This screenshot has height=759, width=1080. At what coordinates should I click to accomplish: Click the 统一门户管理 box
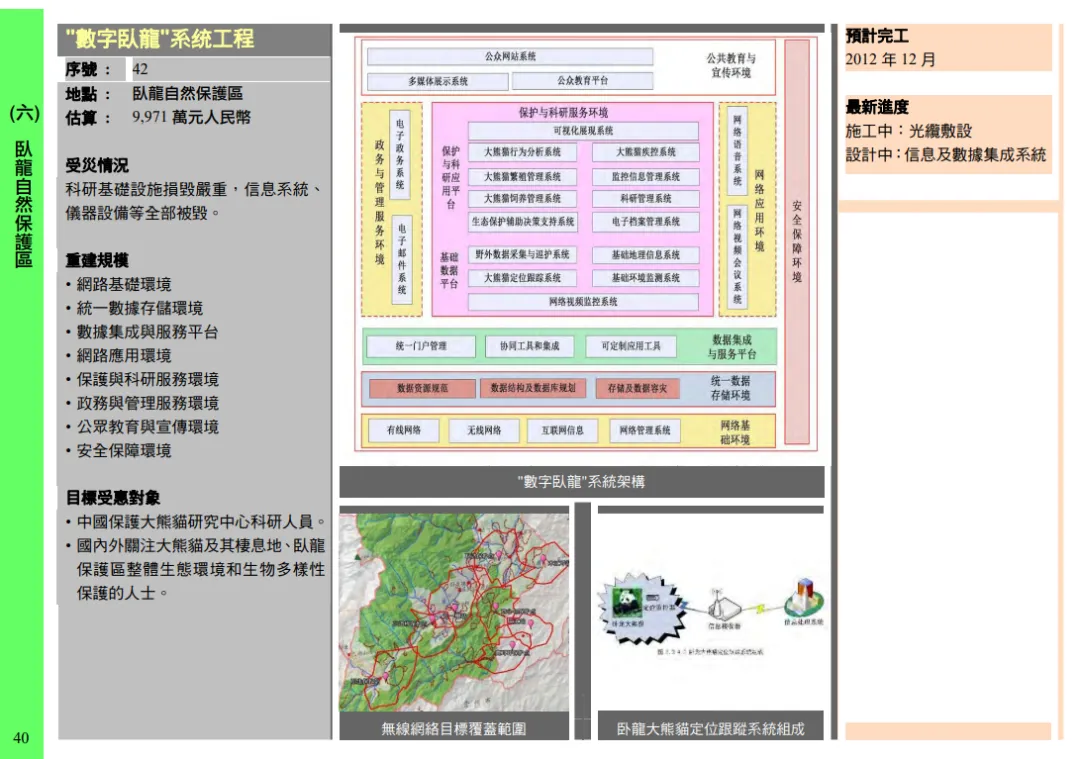[421, 347]
